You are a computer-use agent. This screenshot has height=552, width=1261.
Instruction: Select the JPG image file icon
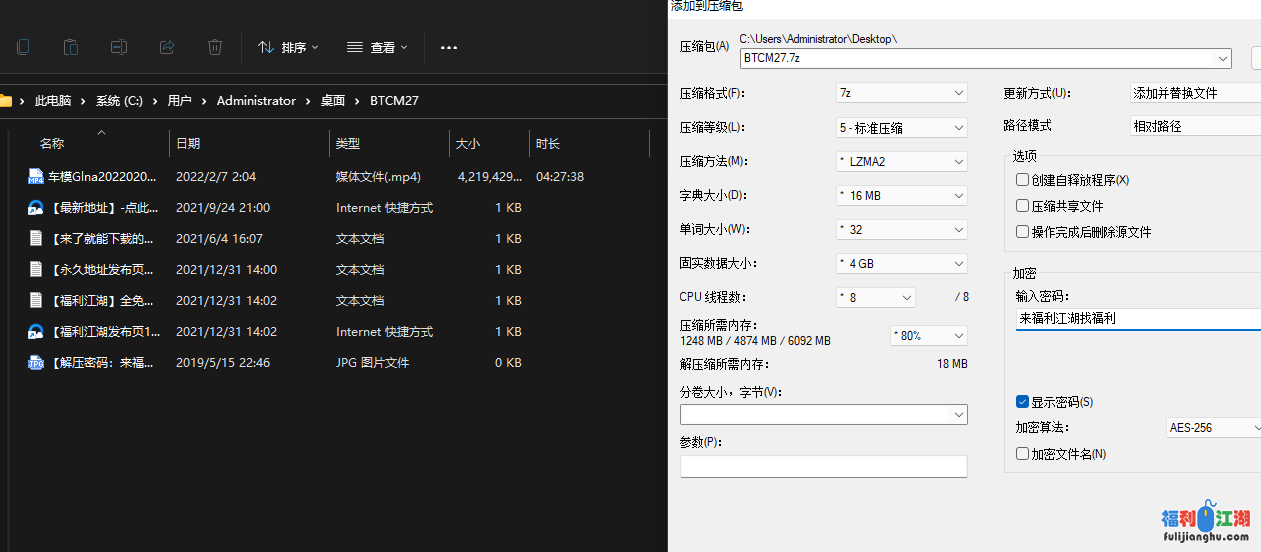pos(35,363)
